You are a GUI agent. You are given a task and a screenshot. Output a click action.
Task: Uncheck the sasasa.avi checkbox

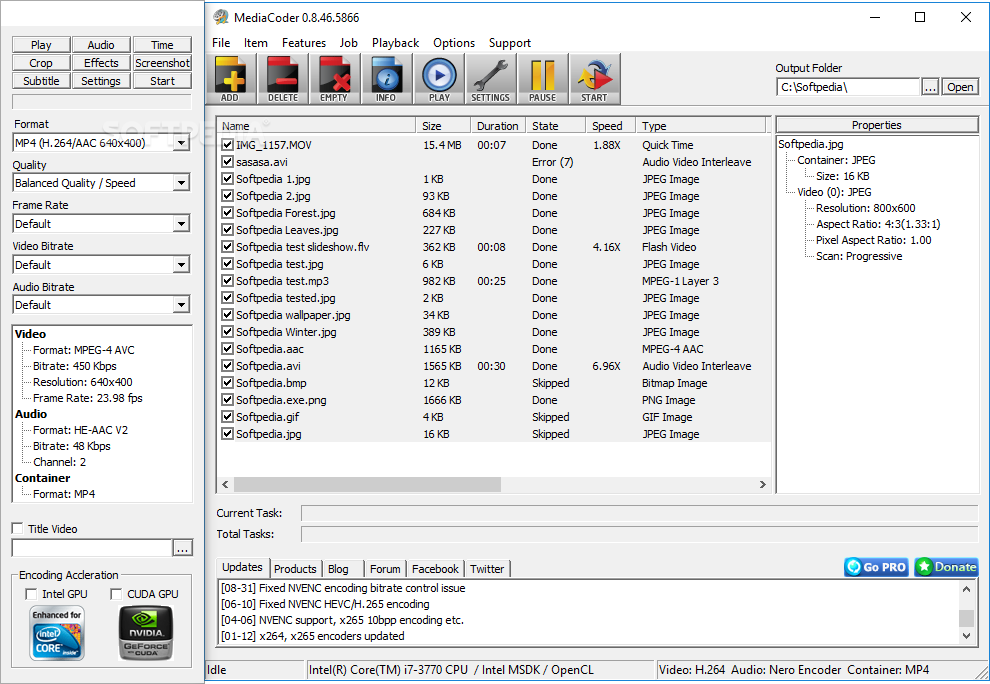coord(227,162)
